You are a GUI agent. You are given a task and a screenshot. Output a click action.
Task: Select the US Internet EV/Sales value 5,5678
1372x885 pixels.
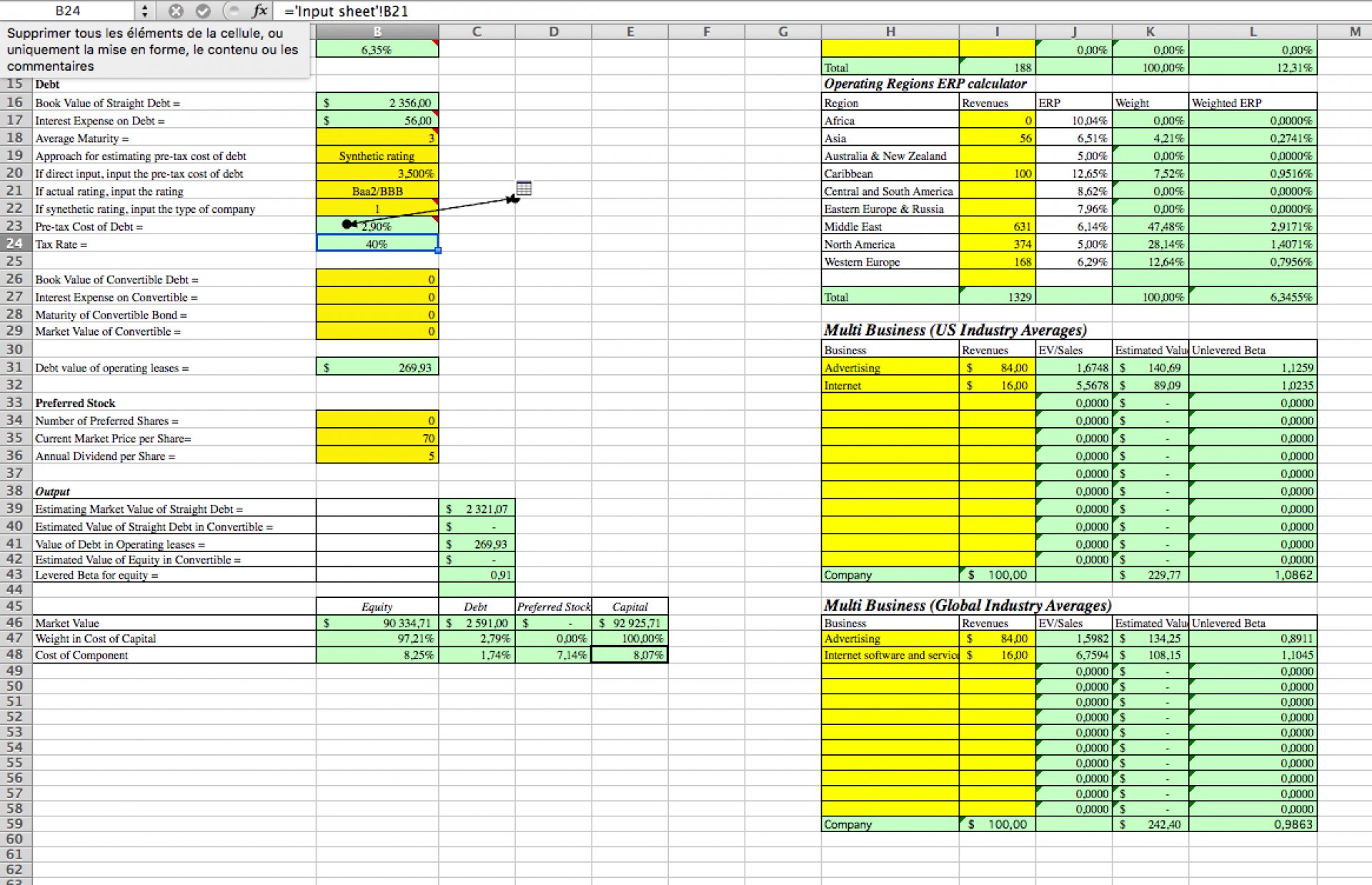click(1074, 385)
